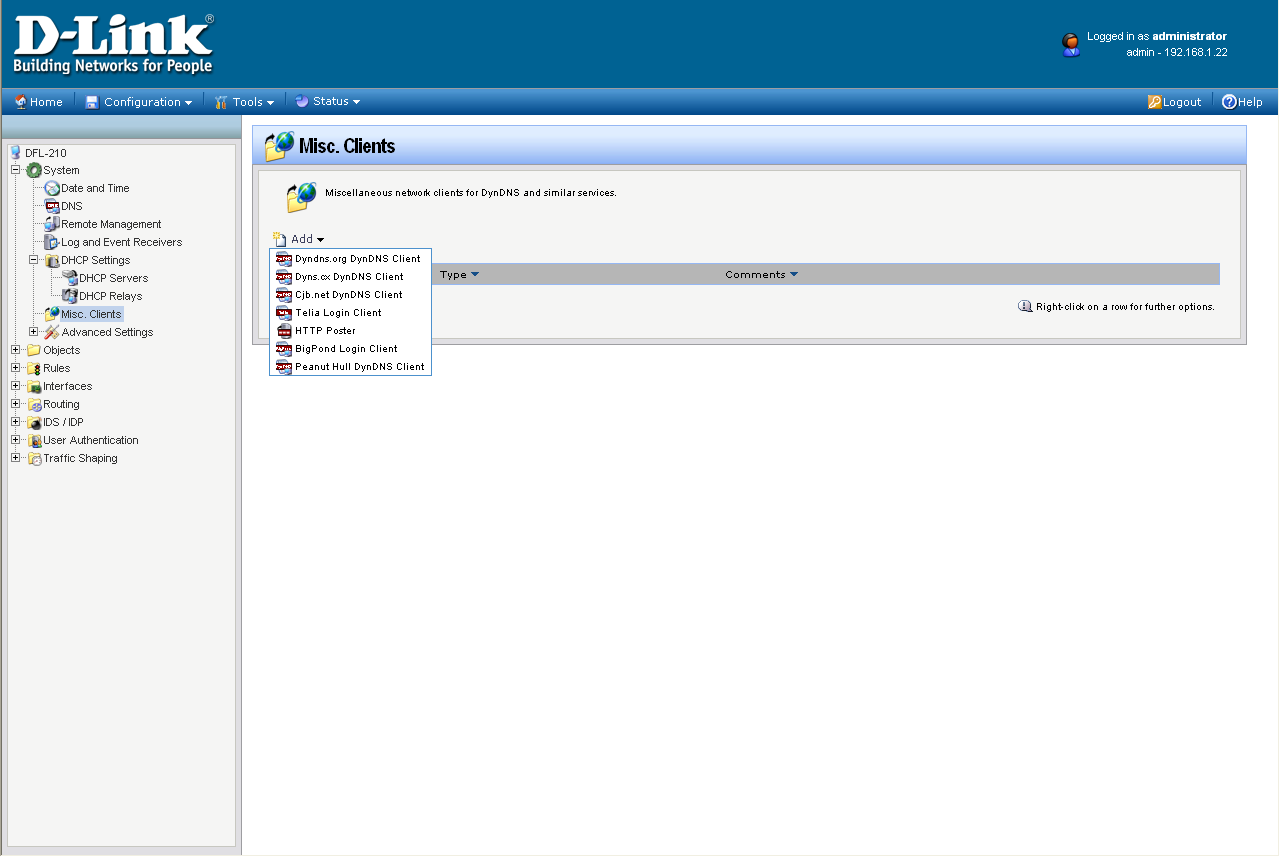Click the DHCP Servers icon
This screenshot has height=857, width=1280.
[70, 278]
